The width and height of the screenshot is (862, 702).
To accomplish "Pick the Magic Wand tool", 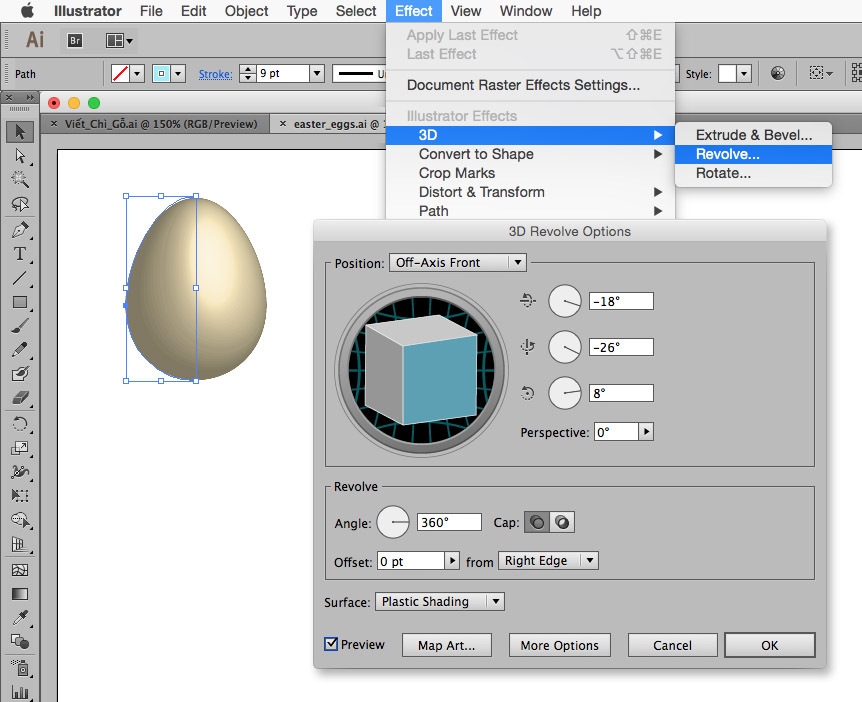I will (x=19, y=180).
